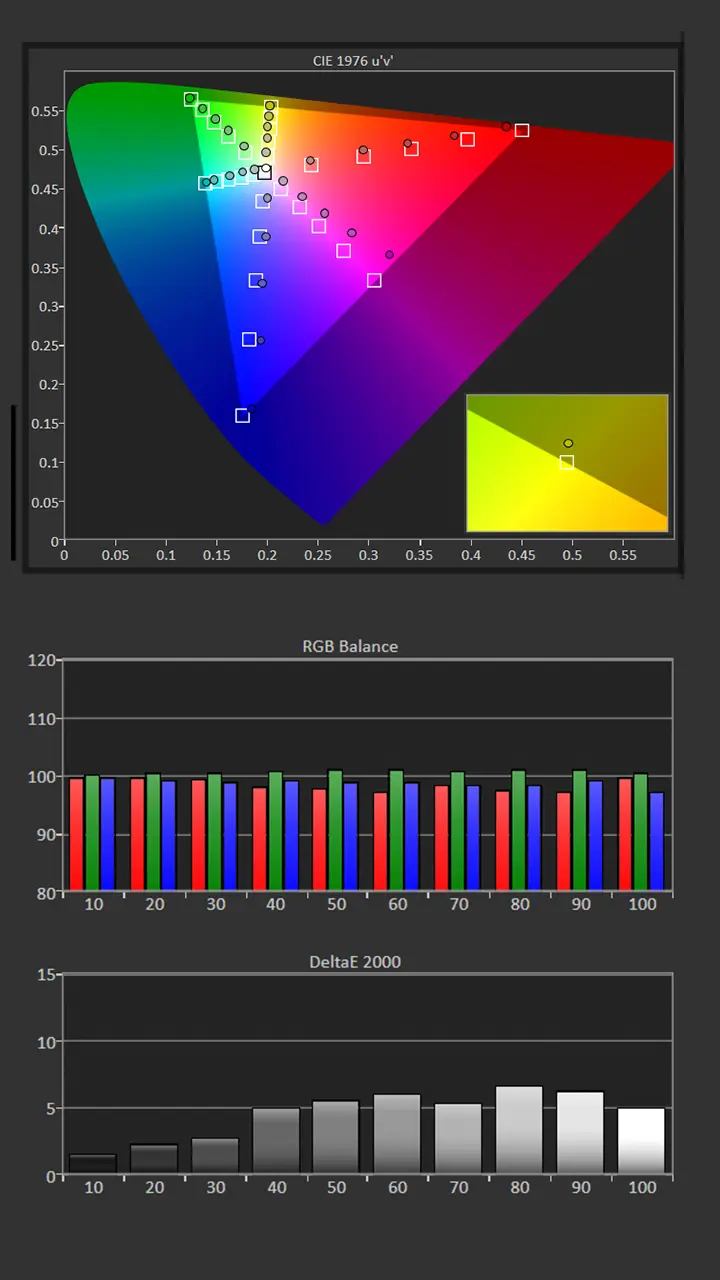This screenshot has height=1280, width=720.
Task: Open the yellow zoom inset in CIE chart
Action: click(567, 463)
